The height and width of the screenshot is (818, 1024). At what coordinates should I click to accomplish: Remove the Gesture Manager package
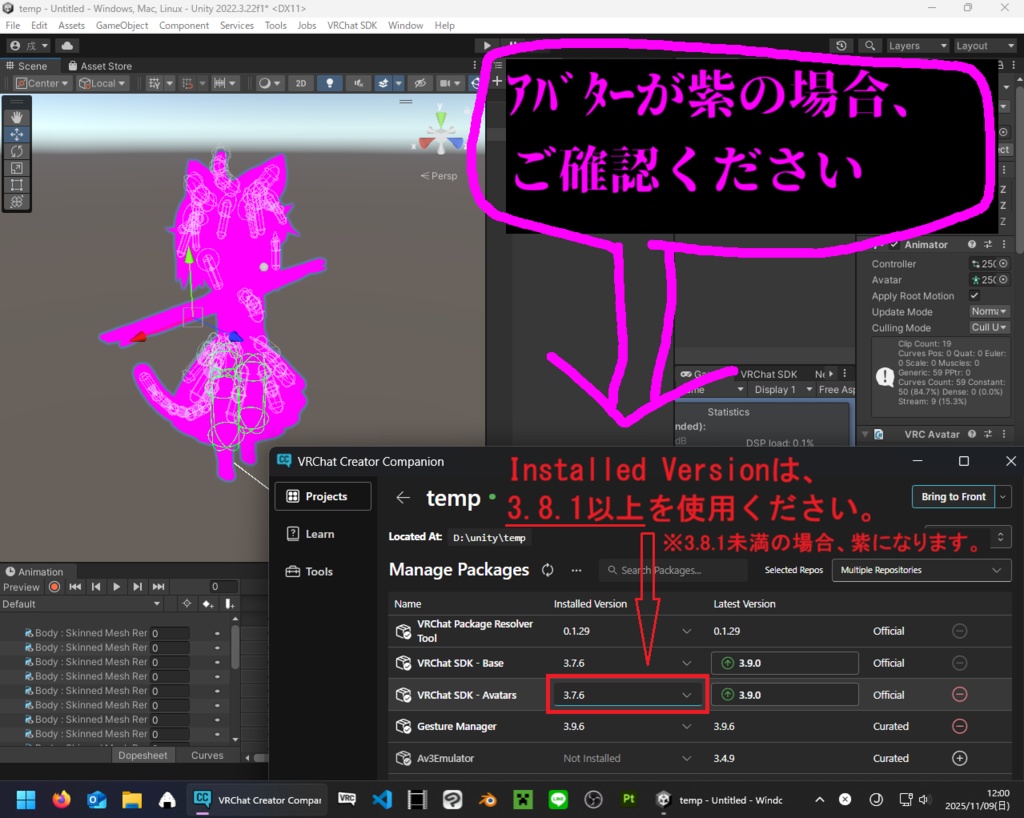tap(959, 726)
